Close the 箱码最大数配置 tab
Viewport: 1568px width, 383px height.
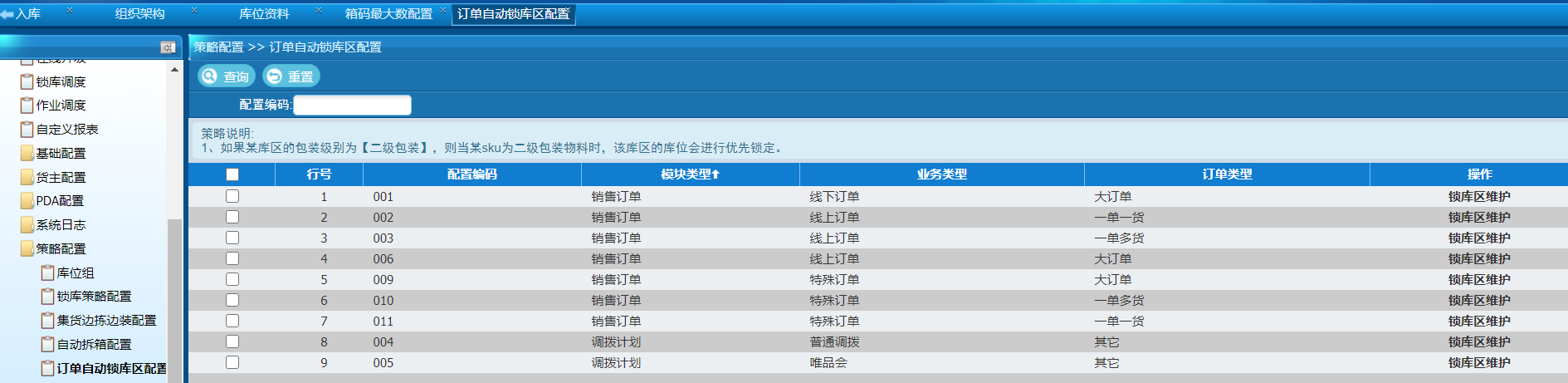point(443,10)
